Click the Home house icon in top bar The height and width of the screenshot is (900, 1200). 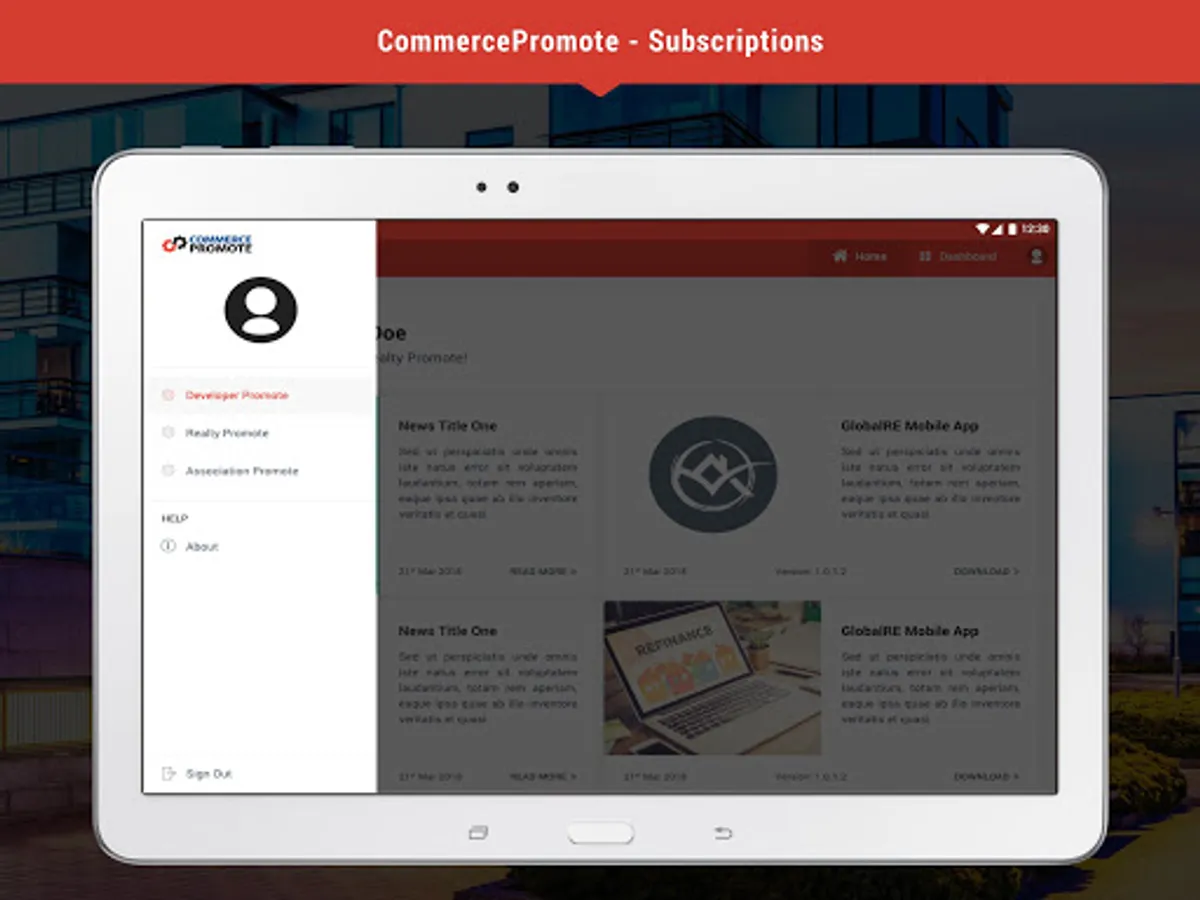pos(840,256)
